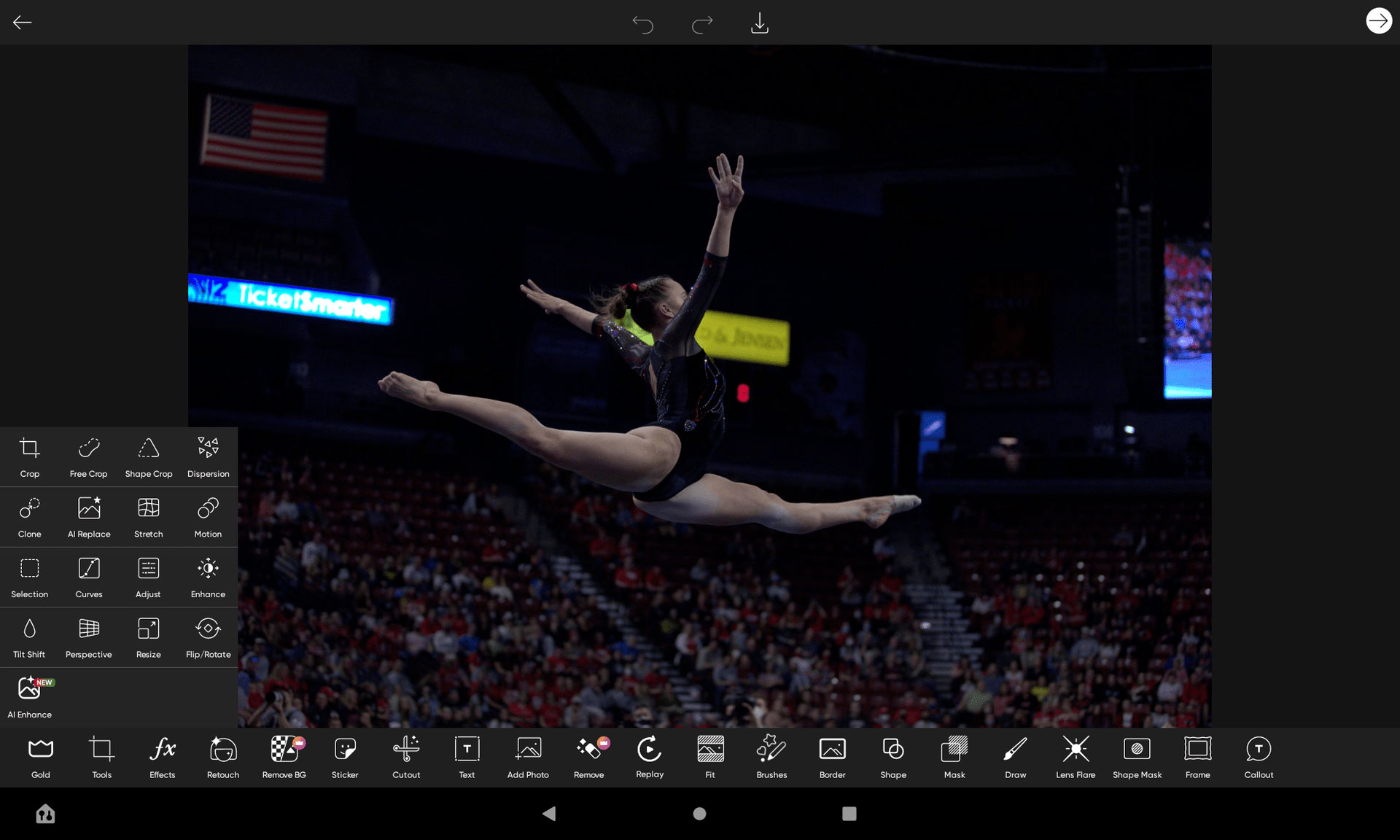1400x840 pixels.
Task: Open the Retouch menu options
Action: click(222, 757)
